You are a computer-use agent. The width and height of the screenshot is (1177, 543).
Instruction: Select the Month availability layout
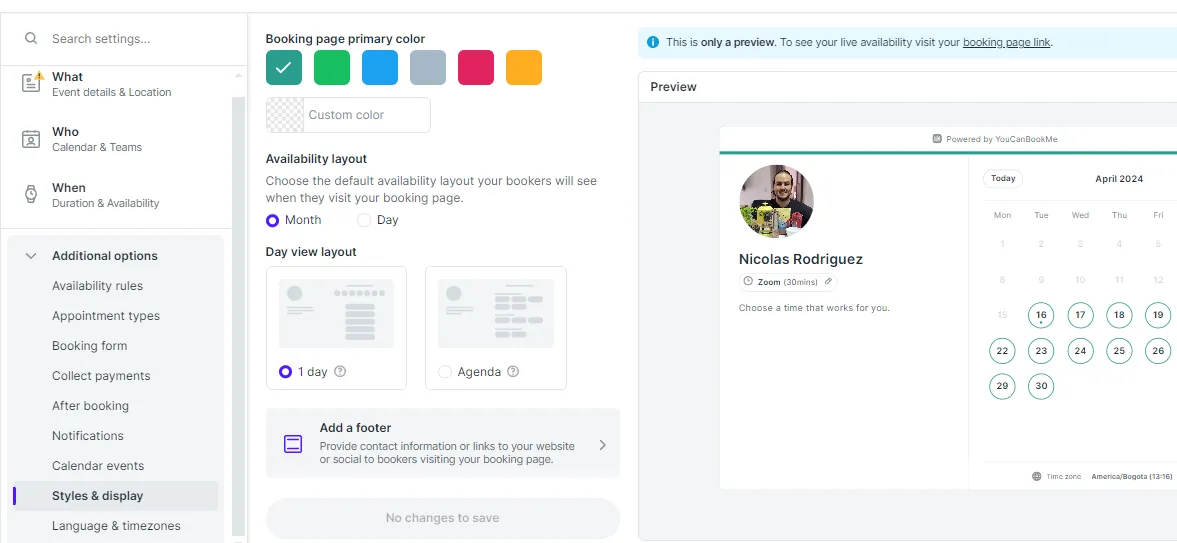[273, 220]
